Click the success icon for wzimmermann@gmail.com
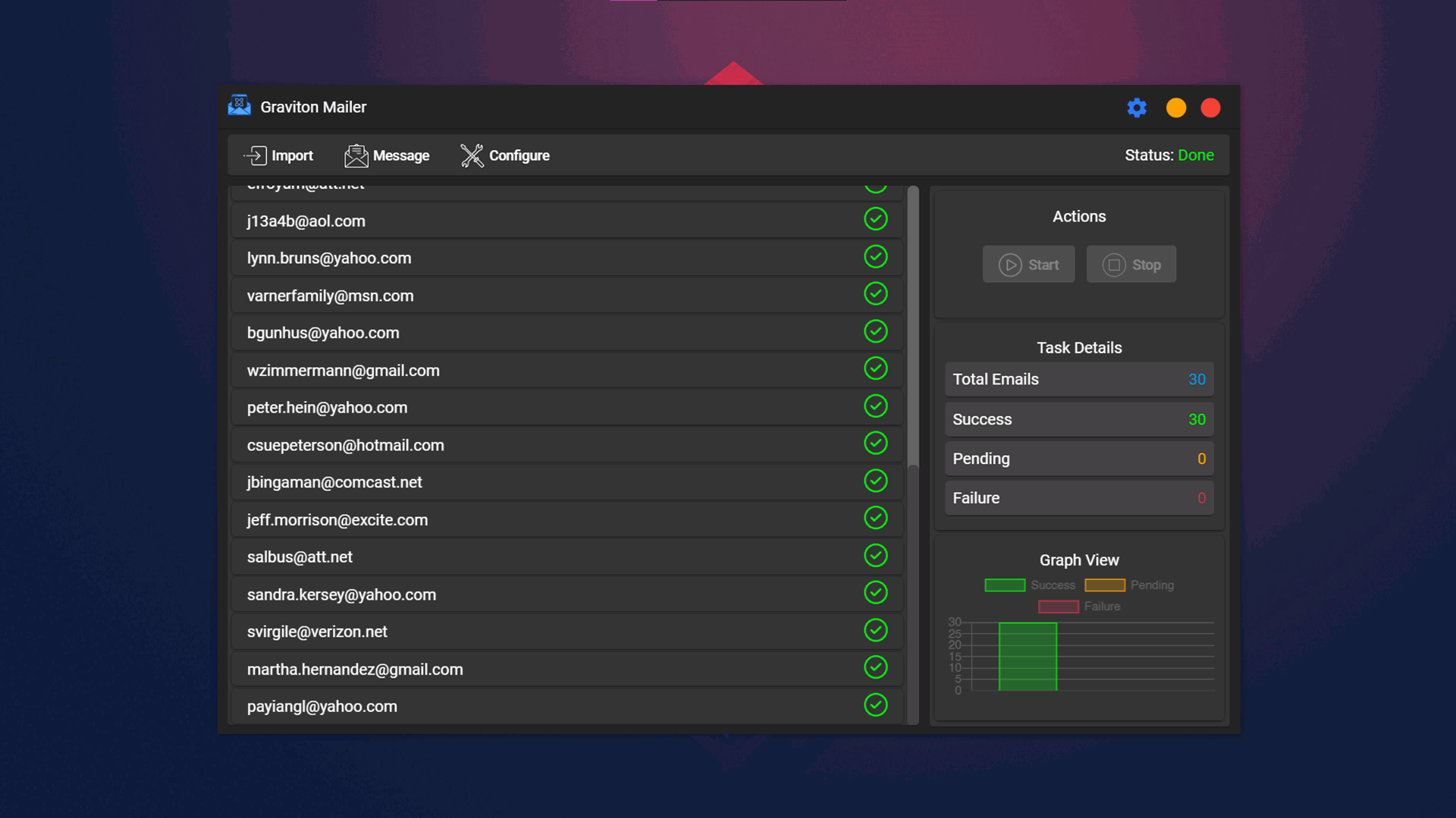The width and height of the screenshot is (1456, 818). pyautogui.click(x=876, y=368)
